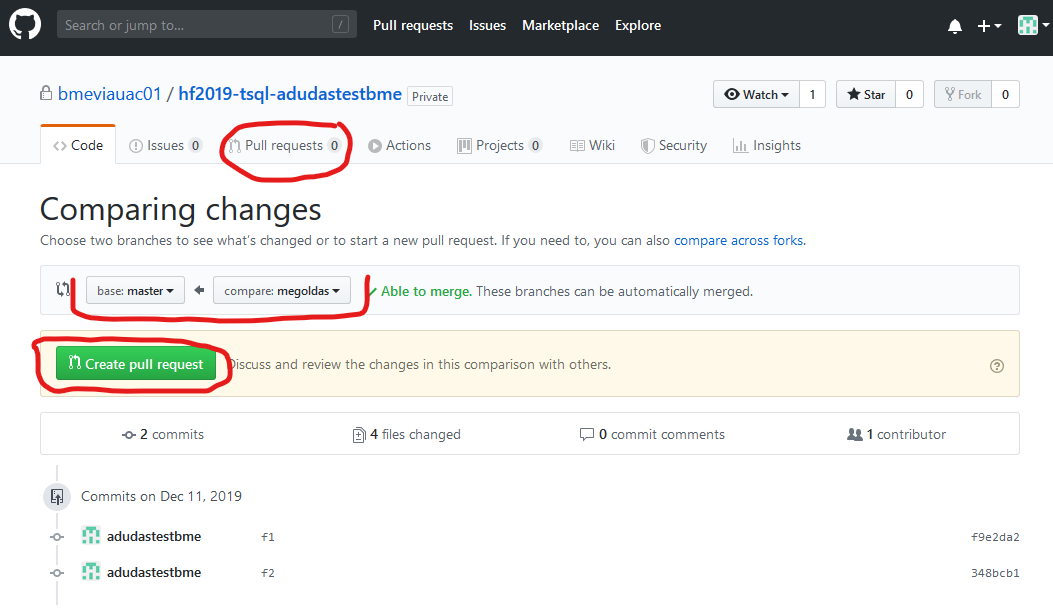
Task: Click commit hash f9e2da2
Action: coord(997,536)
